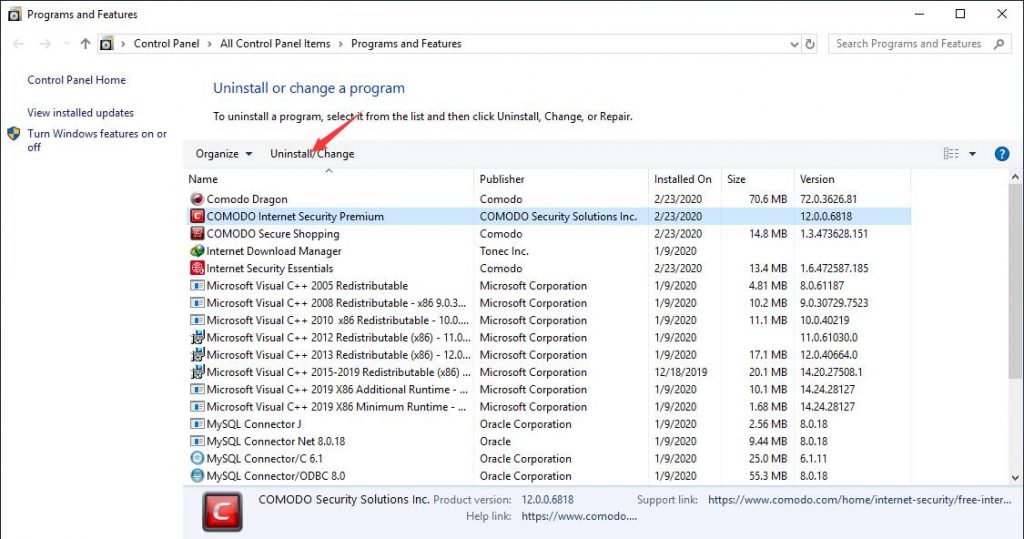Sort by the Size column header
Screen dimensions: 1024x539
coord(758,179)
